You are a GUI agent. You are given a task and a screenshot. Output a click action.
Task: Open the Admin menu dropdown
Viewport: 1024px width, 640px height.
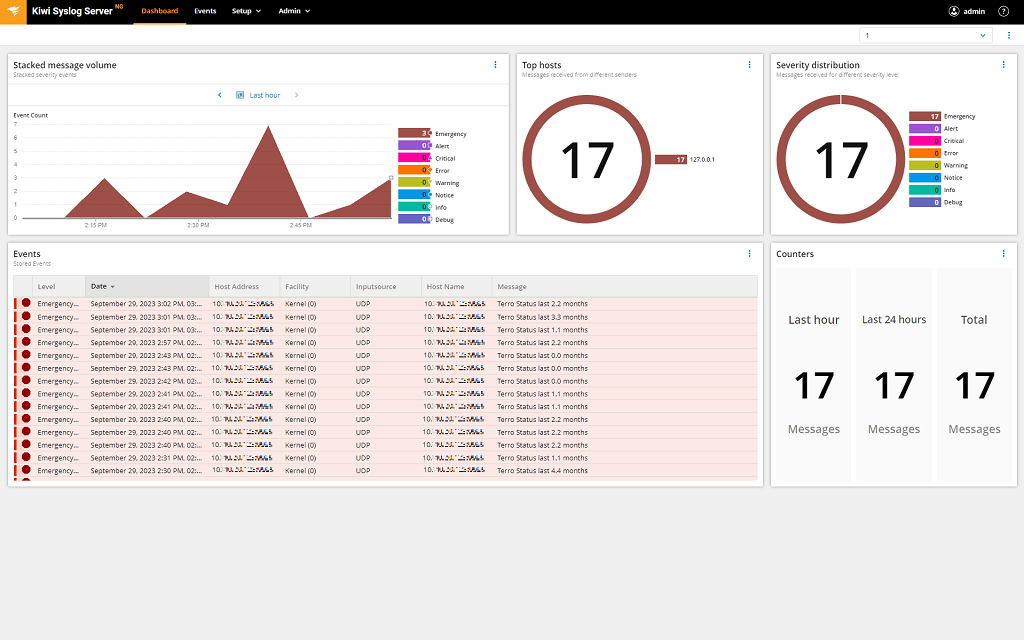coord(293,11)
